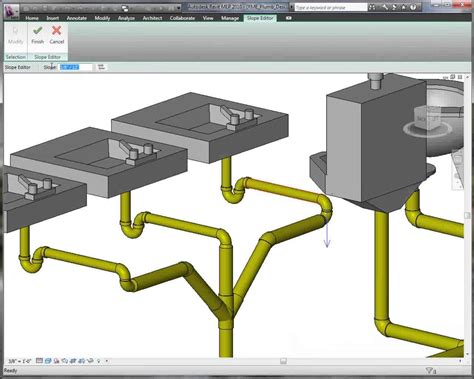Click the search box 'Type a keyword or phrase'
This screenshot has width=474, height=379.
click(331, 7)
